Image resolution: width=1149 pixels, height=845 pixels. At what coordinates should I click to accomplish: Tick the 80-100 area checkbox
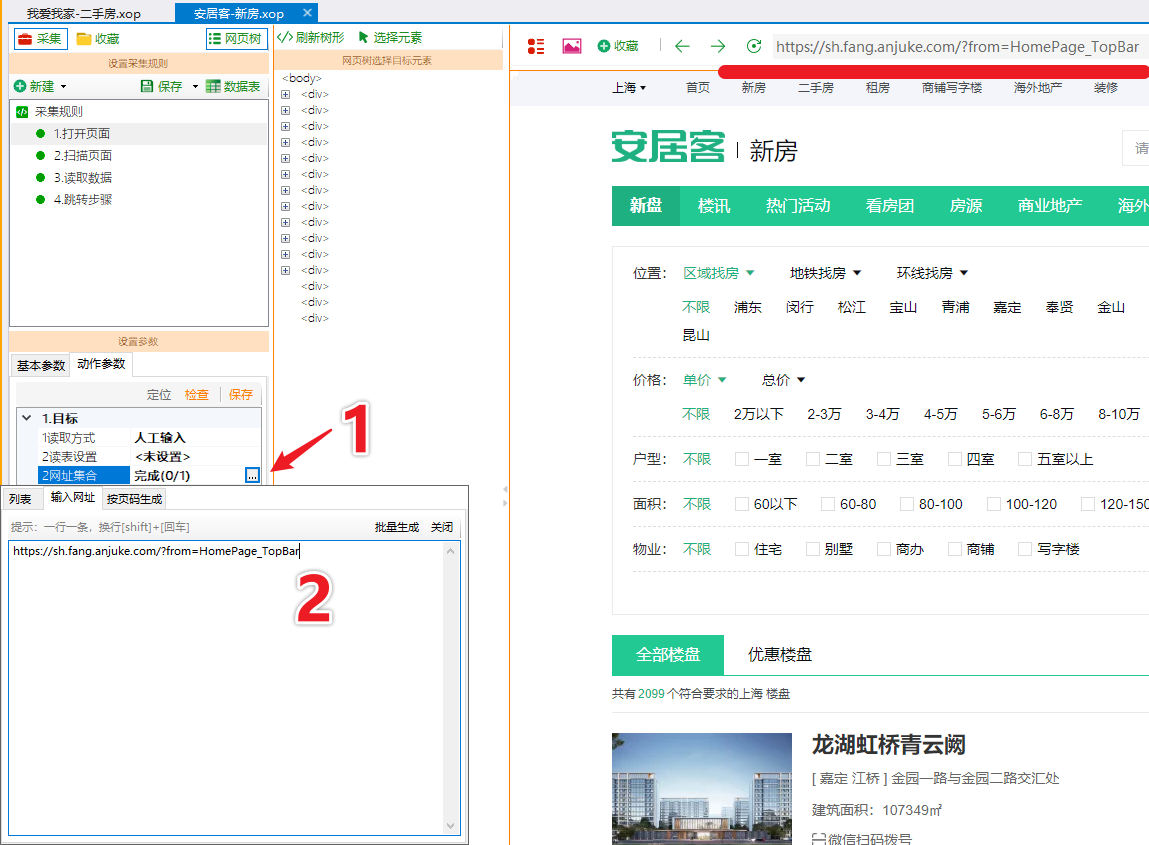(x=907, y=504)
